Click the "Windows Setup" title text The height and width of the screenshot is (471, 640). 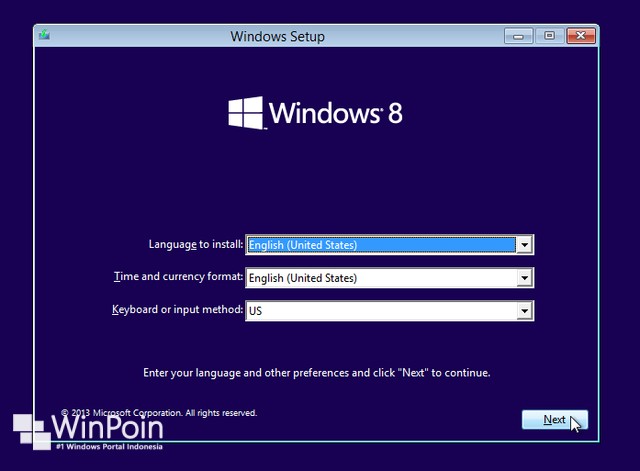coord(278,36)
